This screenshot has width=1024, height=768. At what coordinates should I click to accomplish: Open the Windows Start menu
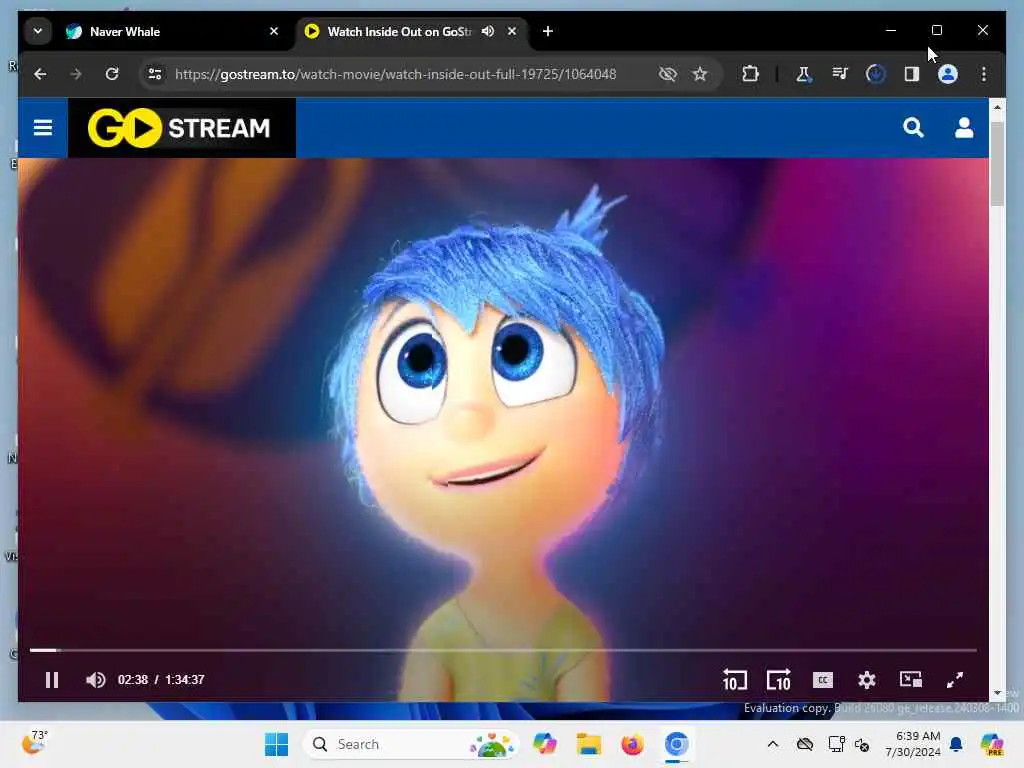pos(276,744)
